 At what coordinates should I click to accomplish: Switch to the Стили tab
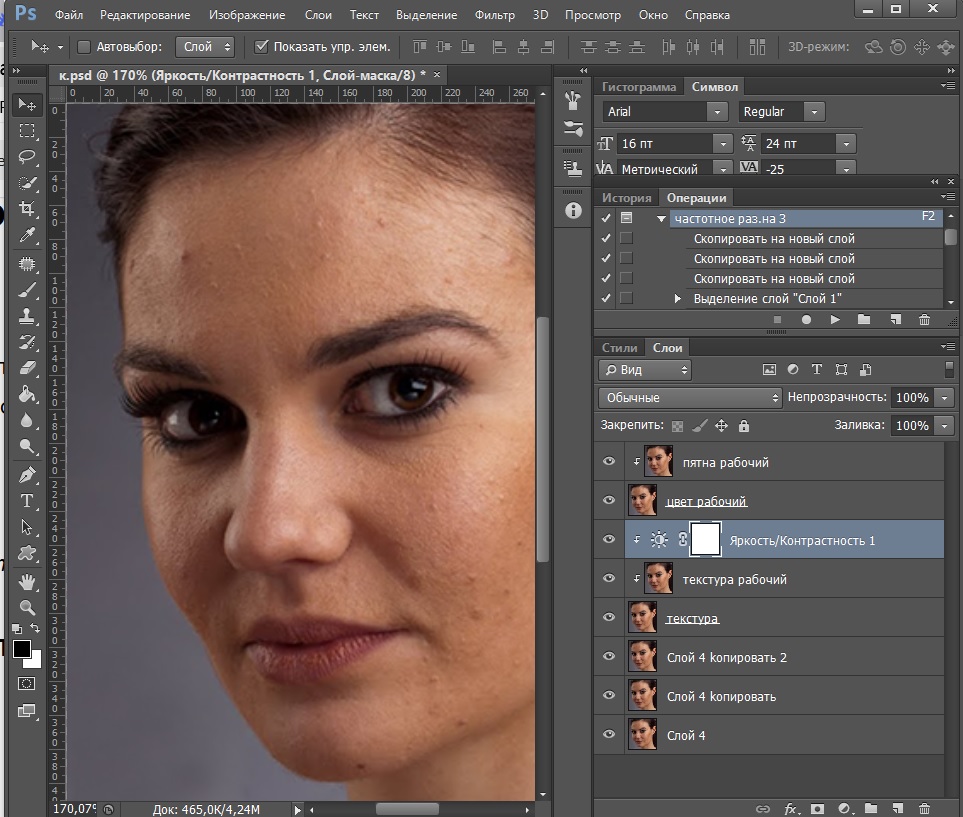point(619,348)
